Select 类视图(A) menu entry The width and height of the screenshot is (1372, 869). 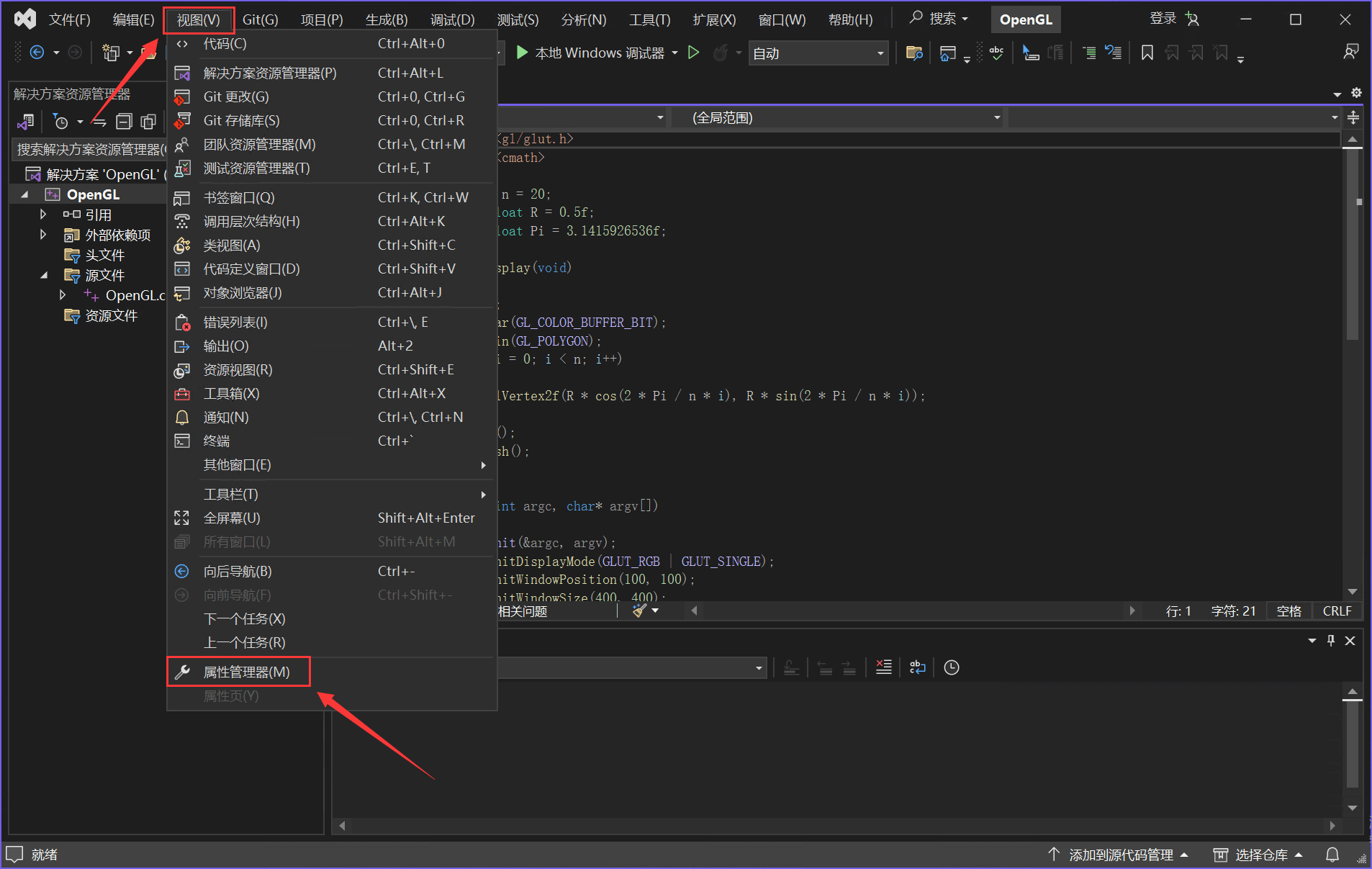pos(332,245)
